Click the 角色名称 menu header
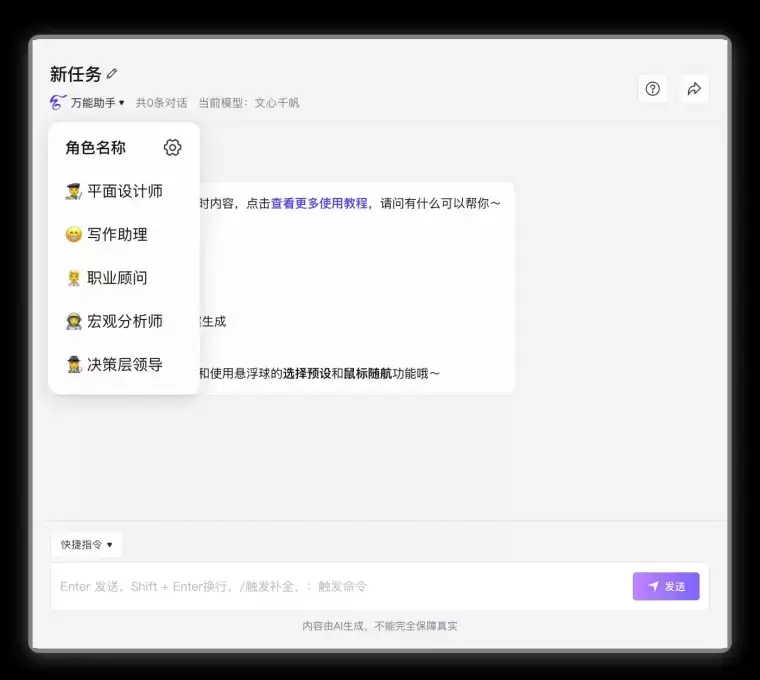 pos(96,148)
